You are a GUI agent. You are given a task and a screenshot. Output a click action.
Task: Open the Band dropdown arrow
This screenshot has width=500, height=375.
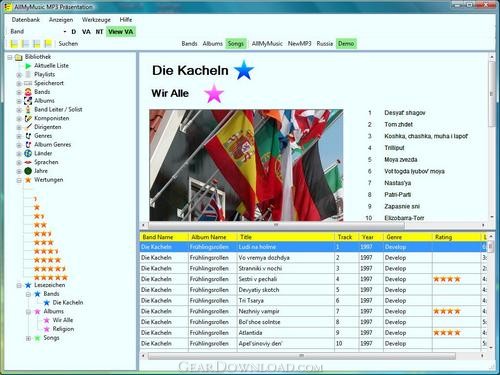[65, 32]
